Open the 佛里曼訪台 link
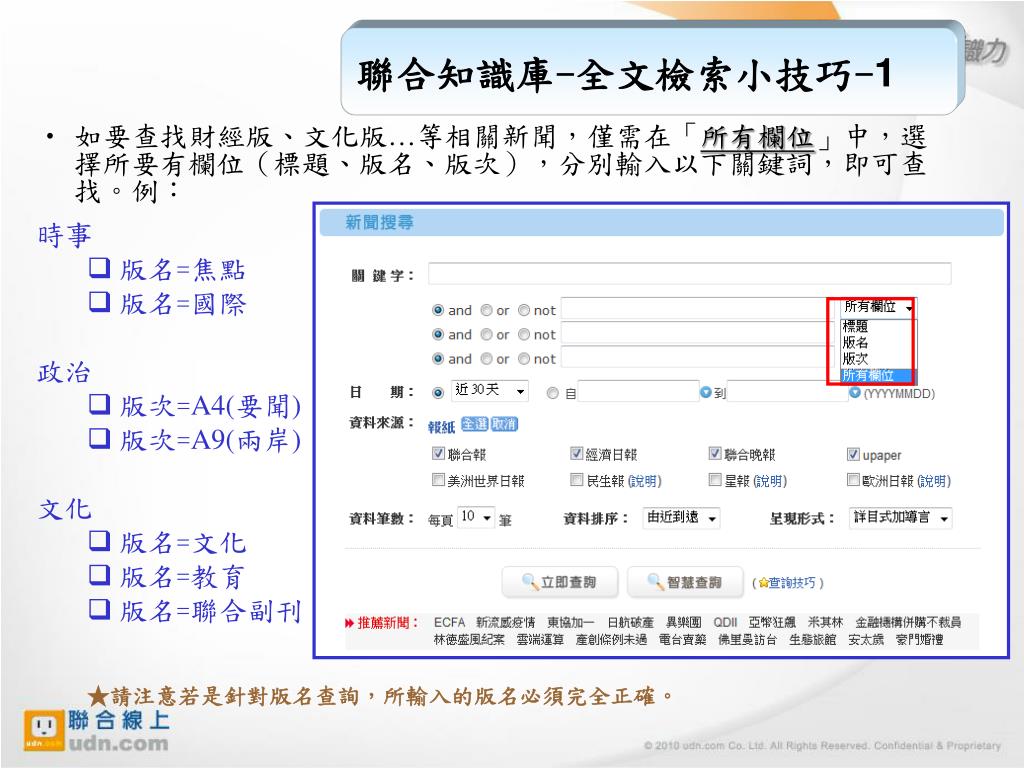This screenshot has width=1024, height=768. (748, 639)
